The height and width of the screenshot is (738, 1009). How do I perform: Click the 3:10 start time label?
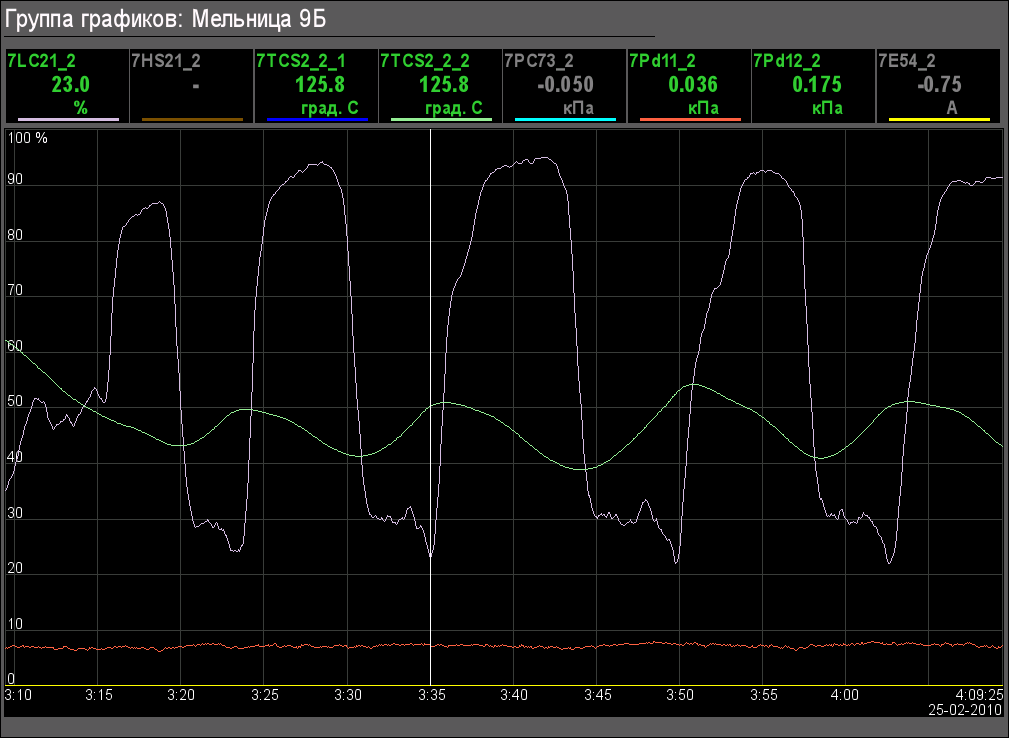pyautogui.click(x=17, y=692)
